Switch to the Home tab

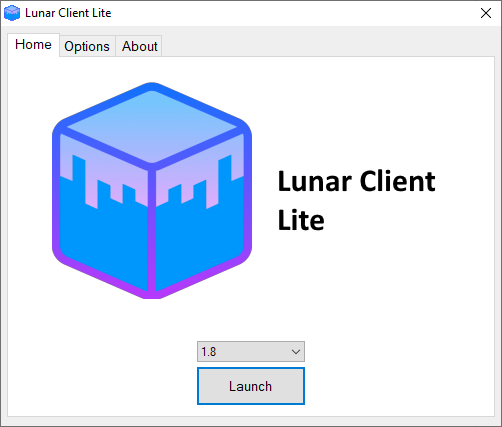[33, 45]
